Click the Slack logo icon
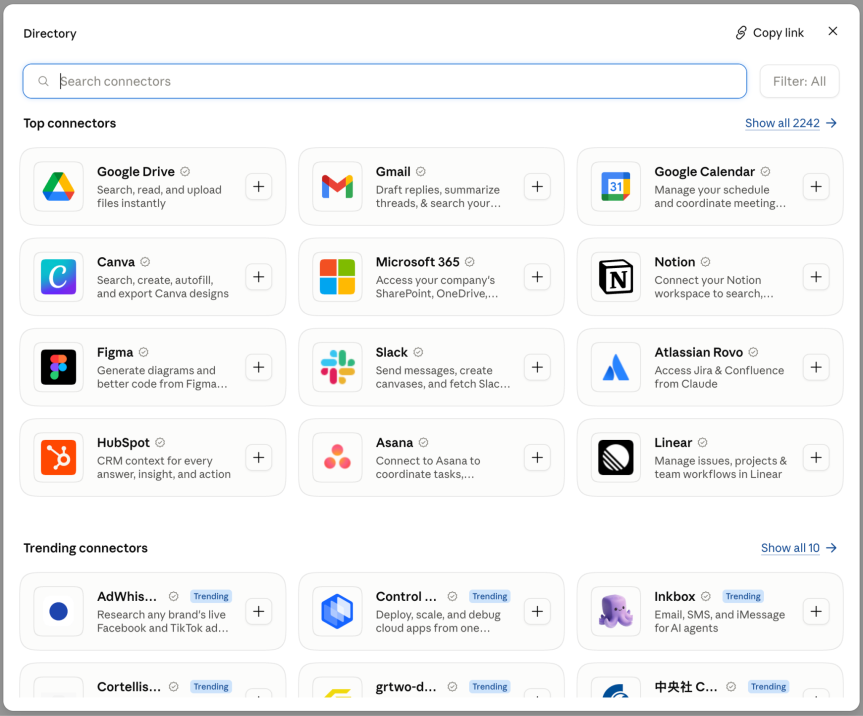This screenshot has height=716, width=863. point(337,367)
